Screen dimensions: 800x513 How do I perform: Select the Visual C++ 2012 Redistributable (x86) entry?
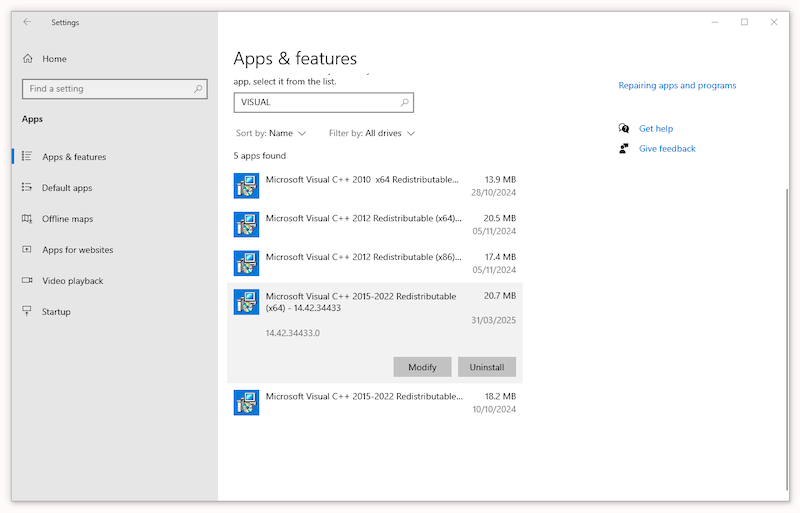coord(375,263)
